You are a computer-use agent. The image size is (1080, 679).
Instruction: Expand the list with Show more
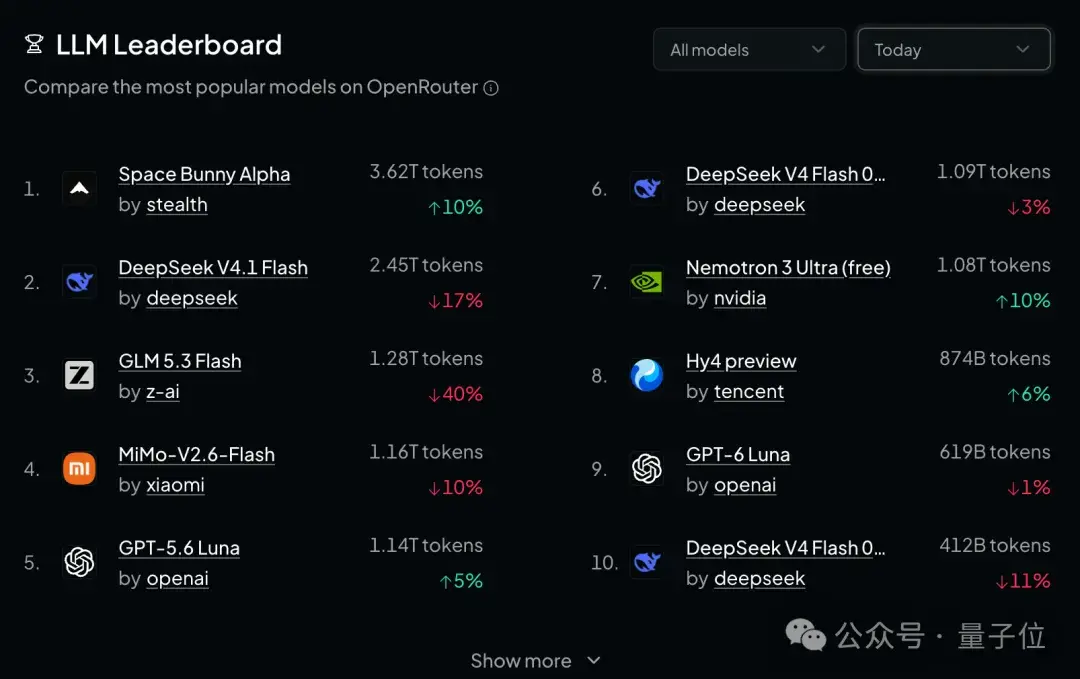[x=535, y=660]
